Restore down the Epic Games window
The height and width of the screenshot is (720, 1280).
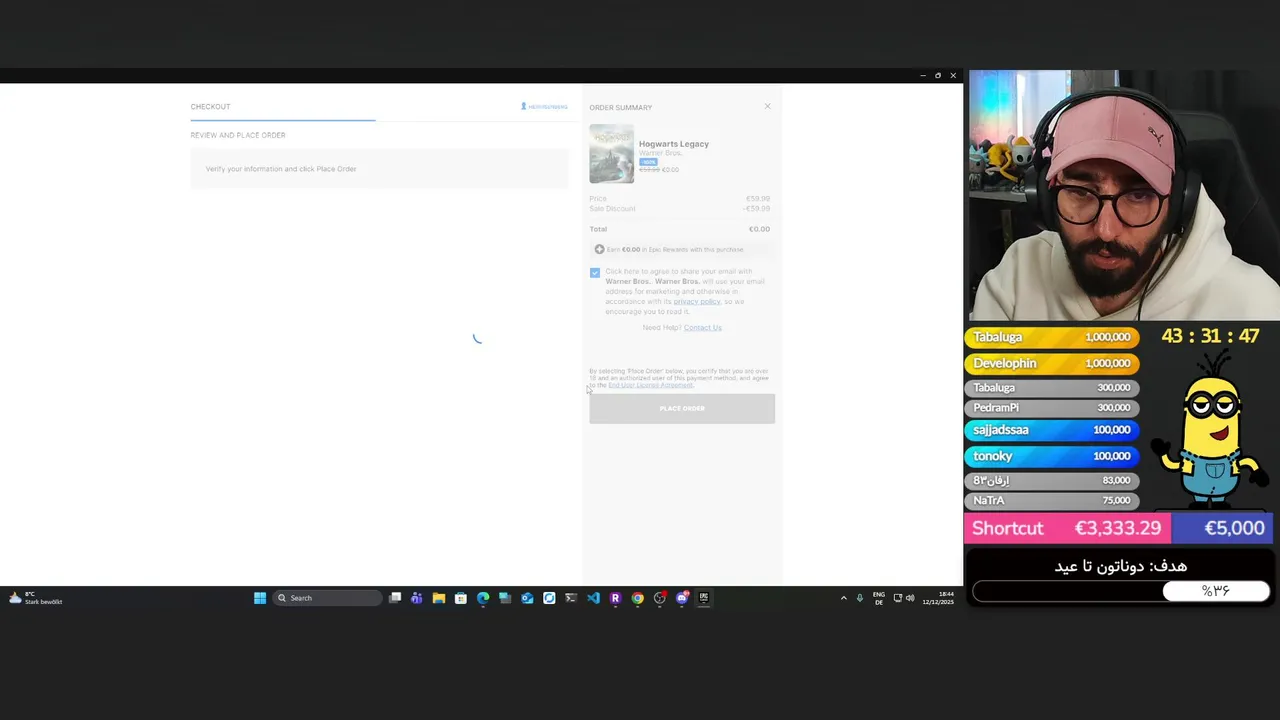pos(938,76)
